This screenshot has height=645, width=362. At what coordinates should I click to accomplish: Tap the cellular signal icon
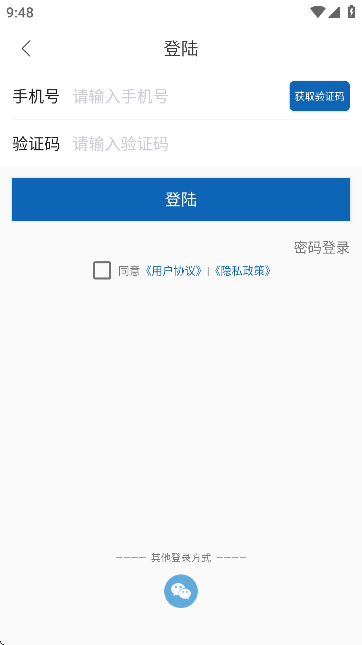(334, 12)
